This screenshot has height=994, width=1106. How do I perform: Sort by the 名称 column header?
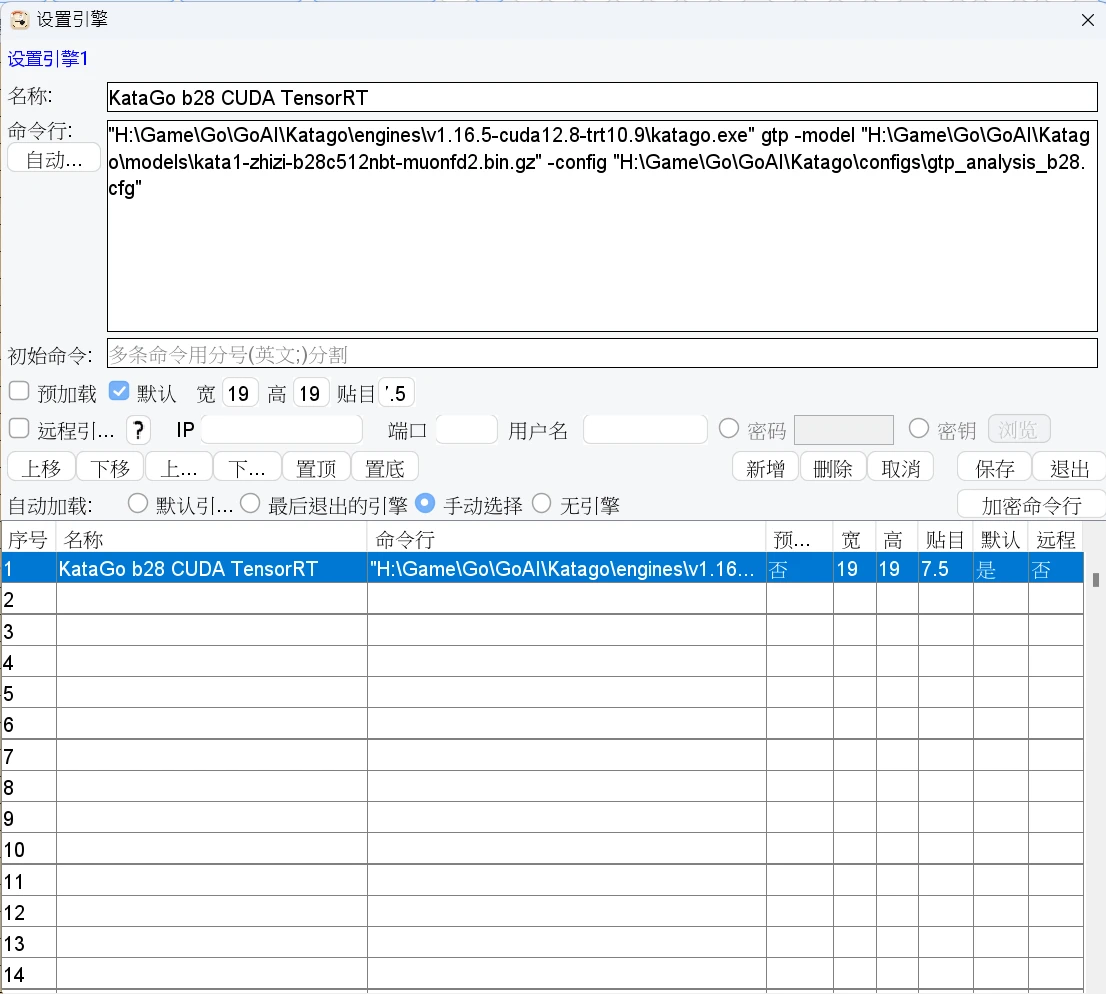click(212, 540)
